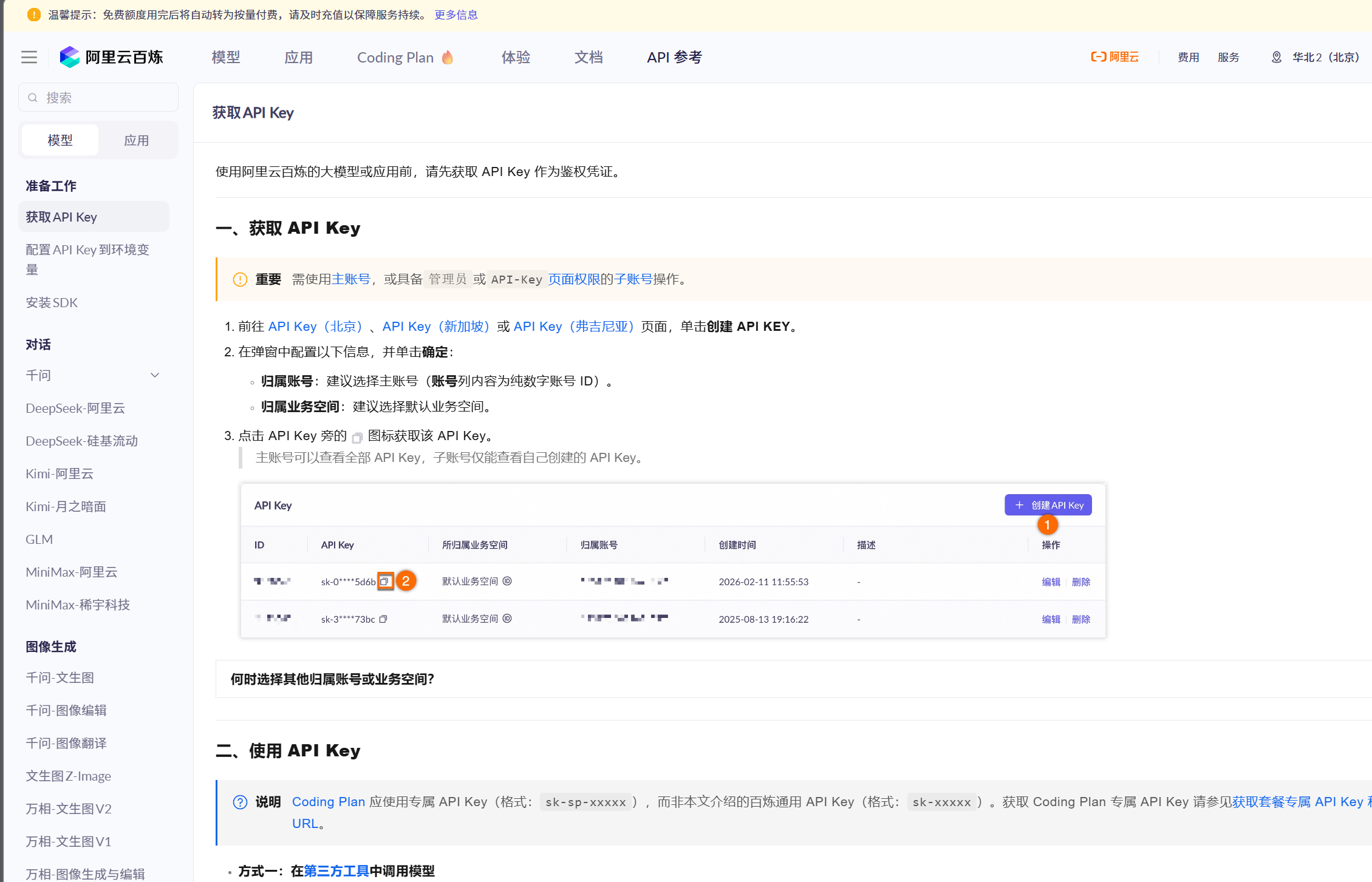Image resolution: width=1372 pixels, height=882 pixels.
Task: Expand 何时选择其他归属账号或业务空间 section
Action: tap(332, 679)
